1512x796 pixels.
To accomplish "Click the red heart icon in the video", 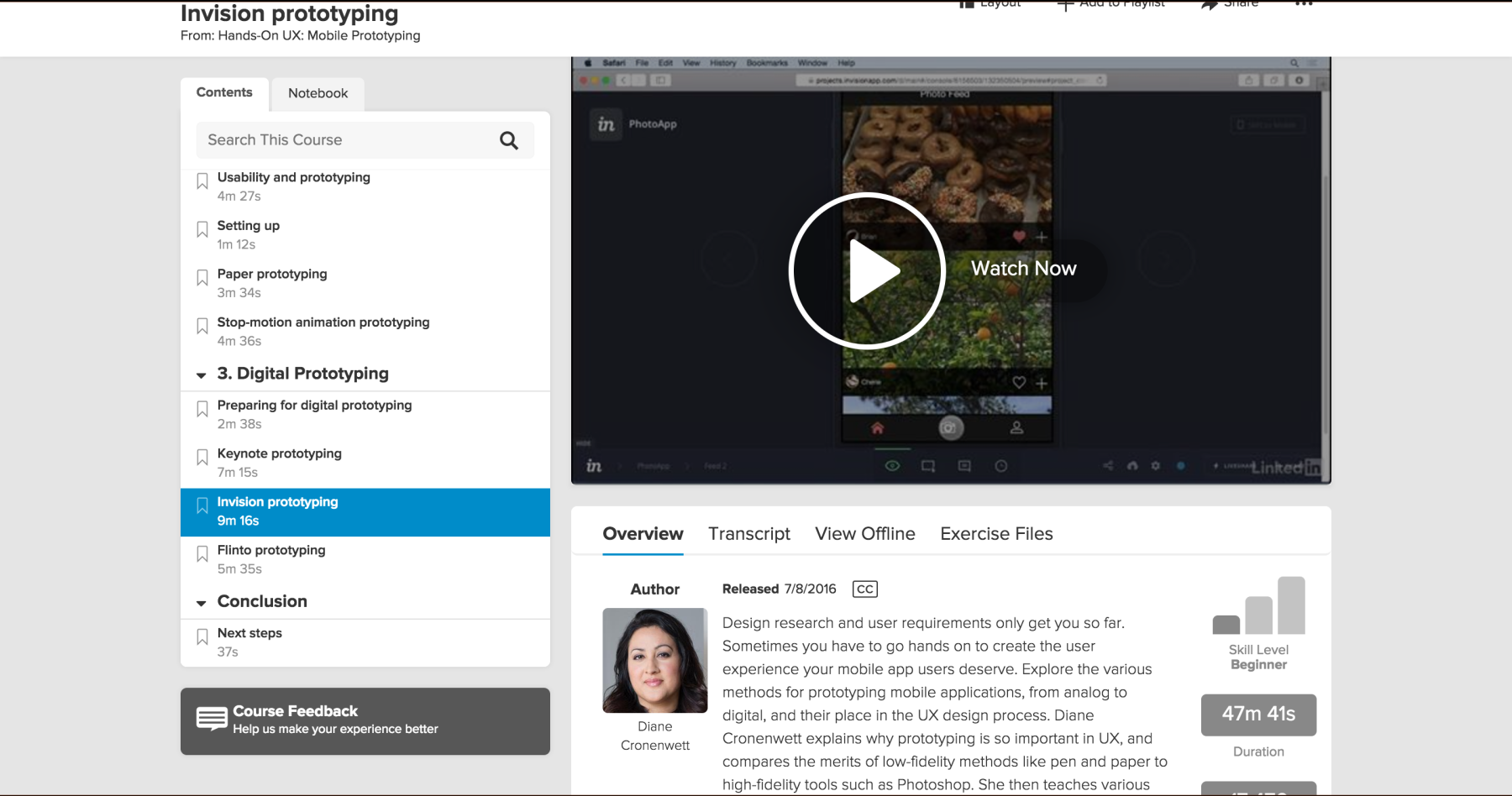I will [1019, 237].
